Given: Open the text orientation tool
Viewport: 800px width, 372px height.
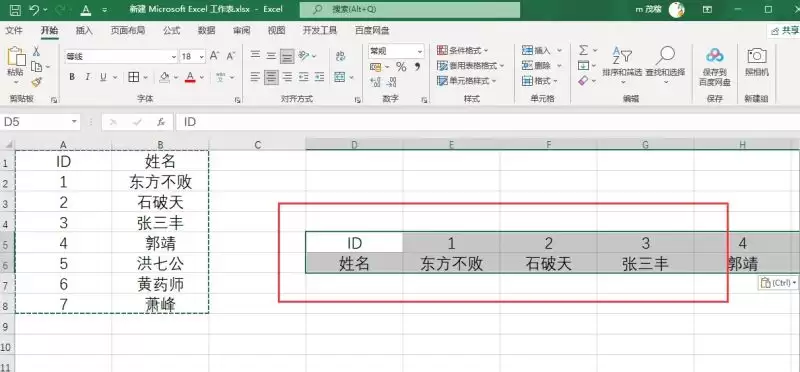Looking at the screenshot, I should (304, 56).
